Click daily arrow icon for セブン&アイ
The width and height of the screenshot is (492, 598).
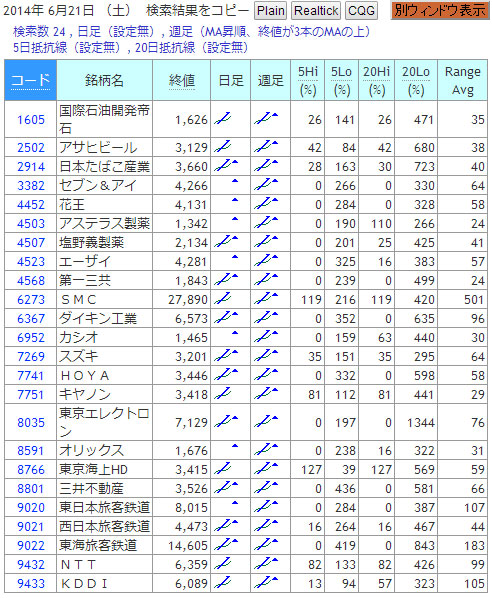pyautogui.click(x=235, y=181)
